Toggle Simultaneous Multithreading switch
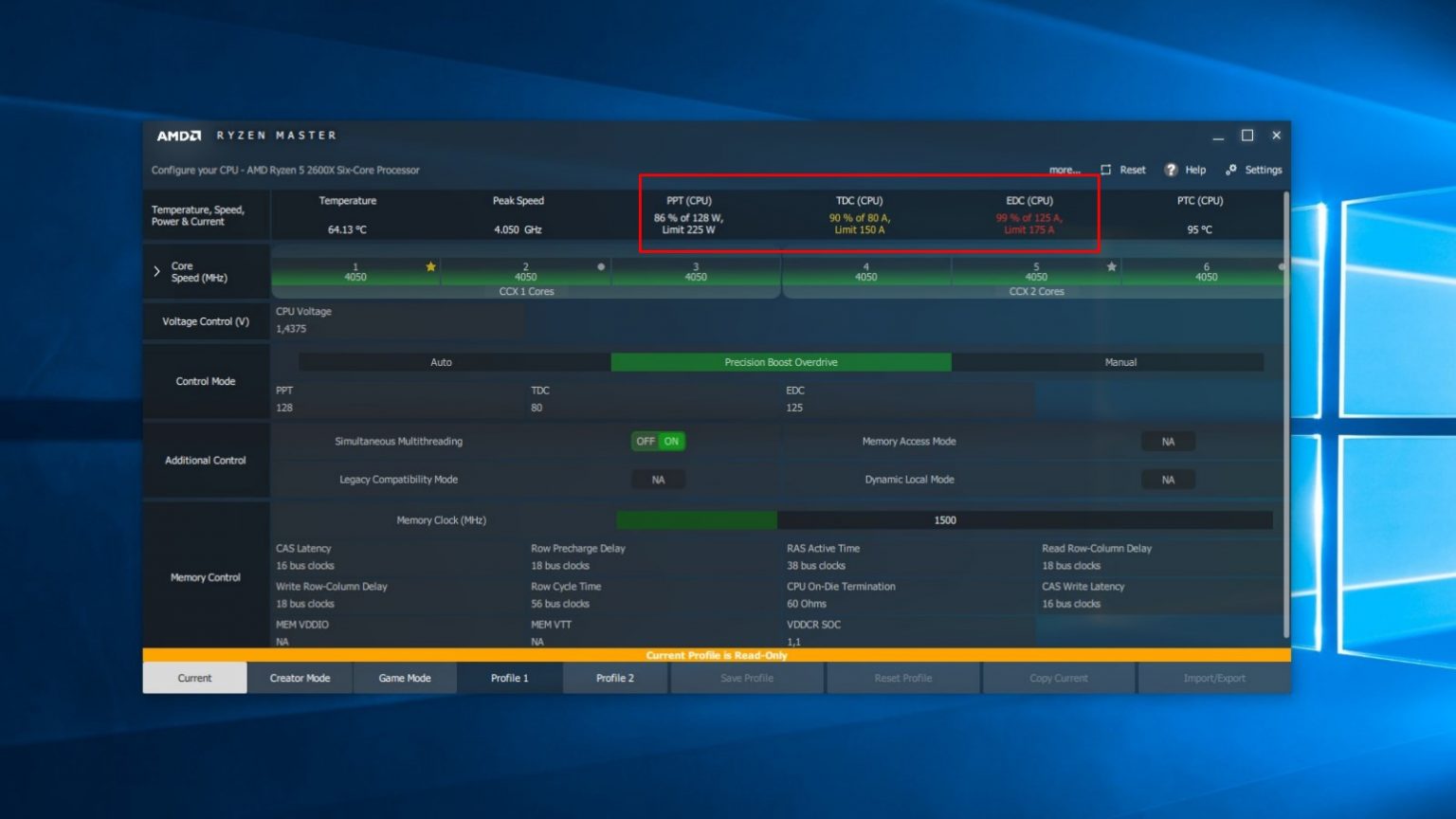This screenshot has width=1456, height=819. click(658, 442)
